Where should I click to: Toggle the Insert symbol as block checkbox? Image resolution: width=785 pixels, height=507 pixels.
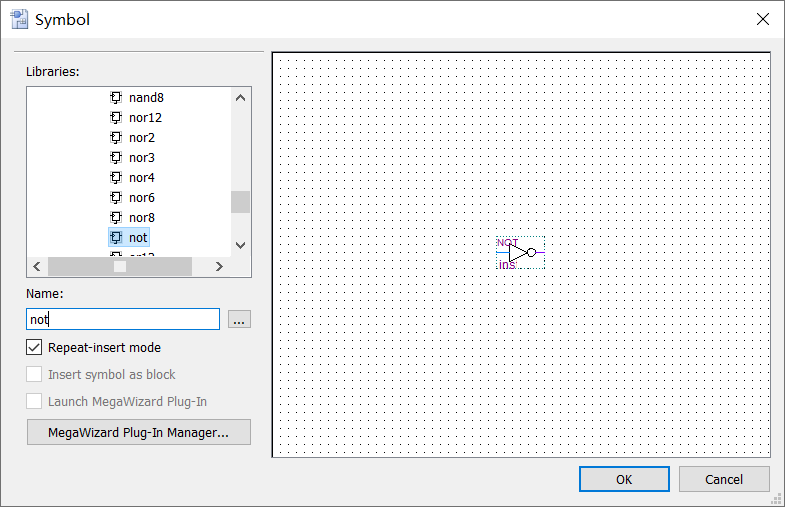(x=34, y=374)
